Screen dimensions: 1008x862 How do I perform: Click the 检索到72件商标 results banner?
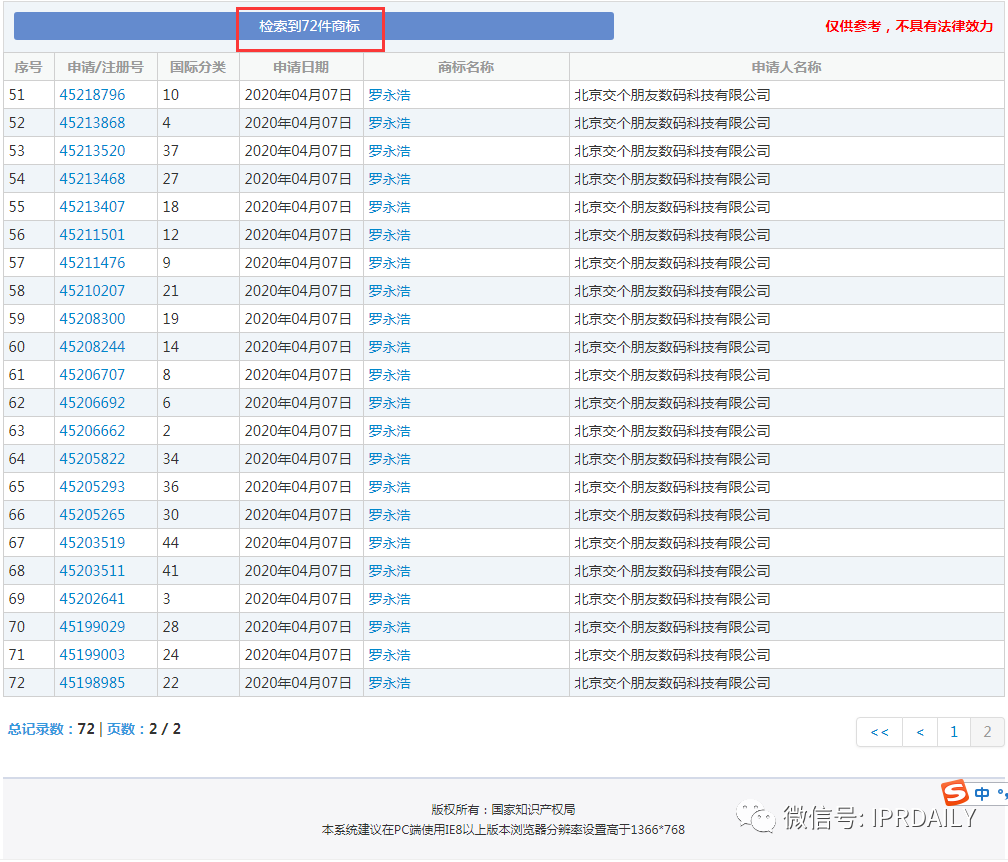pyautogui.click(x=314, y=26)
